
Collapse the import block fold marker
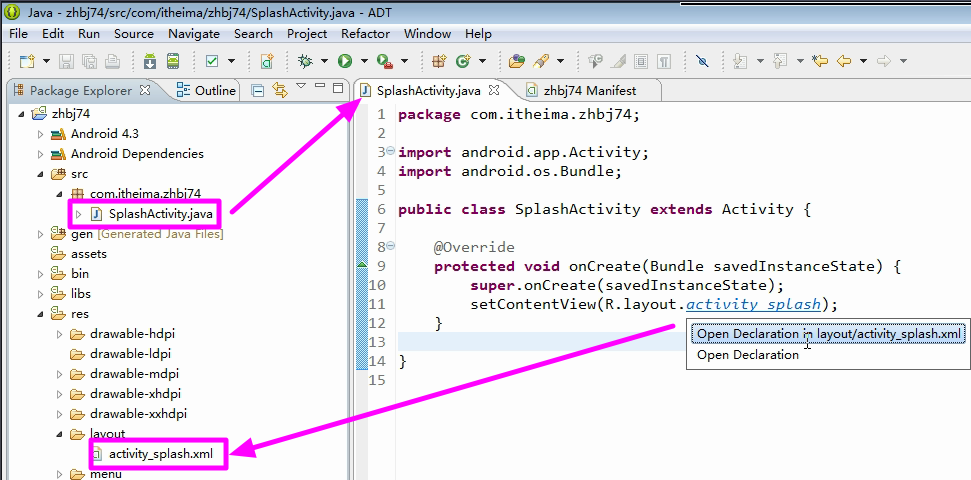(389, 152)
